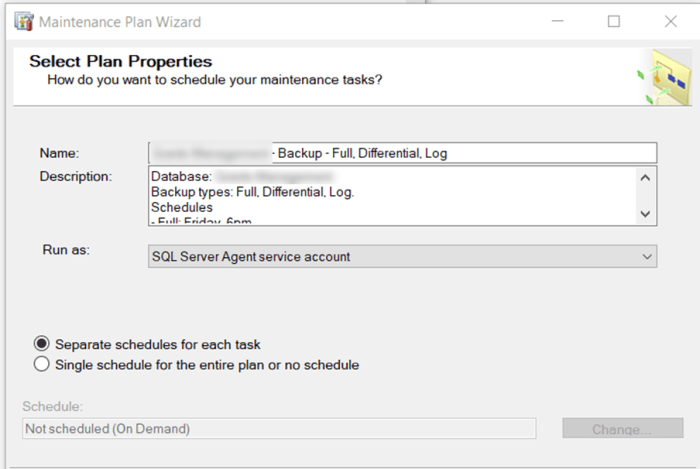
Task: Click the 'Run as:' label
Action: pyautogui.click(x=66, y=249)
